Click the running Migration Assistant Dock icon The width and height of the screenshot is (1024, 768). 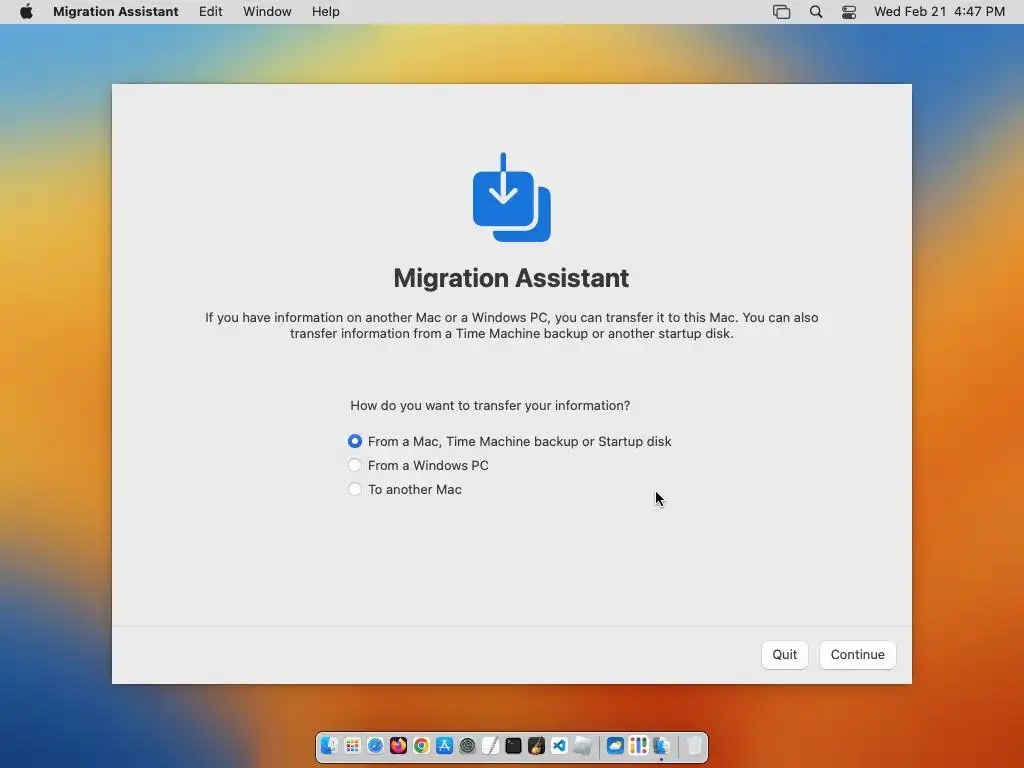click(661, 746)
